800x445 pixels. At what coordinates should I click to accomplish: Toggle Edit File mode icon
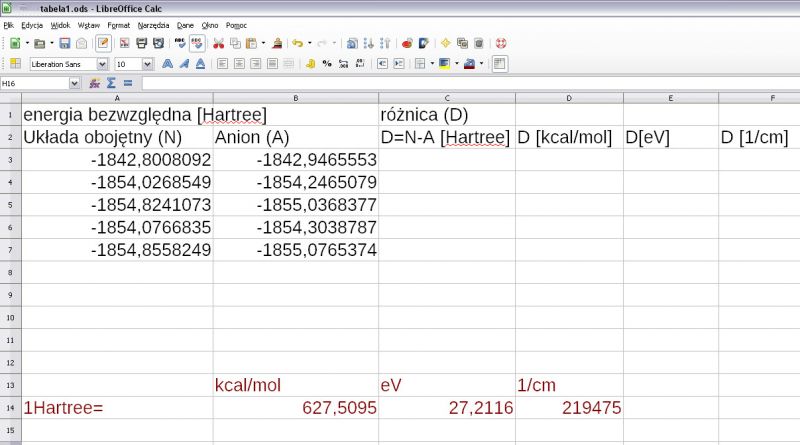[103, 43]
